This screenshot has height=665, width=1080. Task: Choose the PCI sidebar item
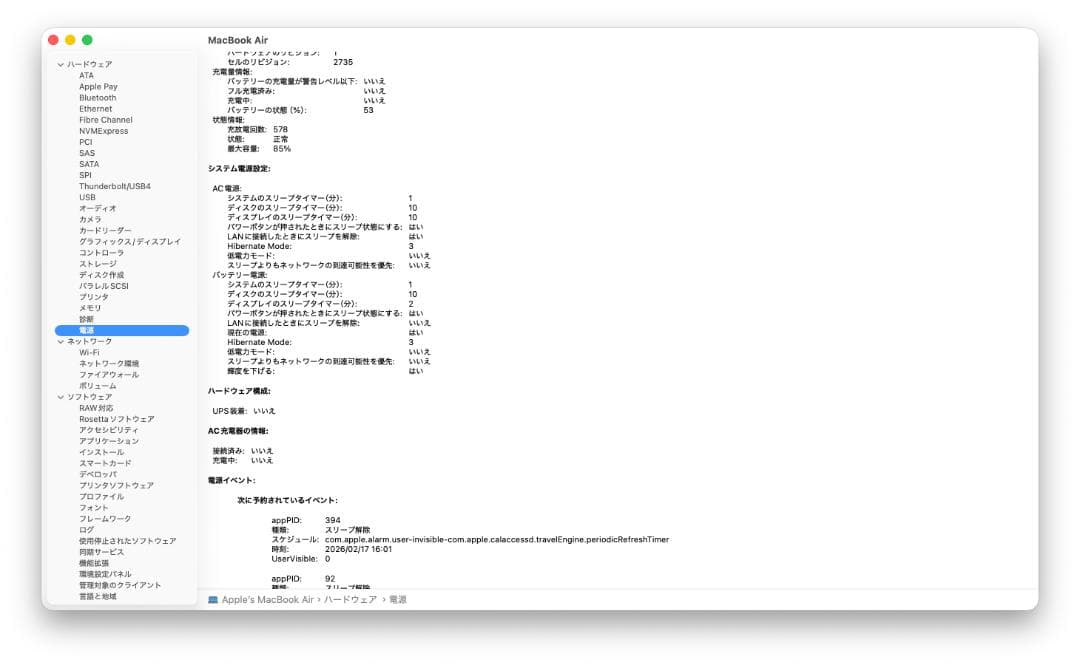[x=85, y=142]
